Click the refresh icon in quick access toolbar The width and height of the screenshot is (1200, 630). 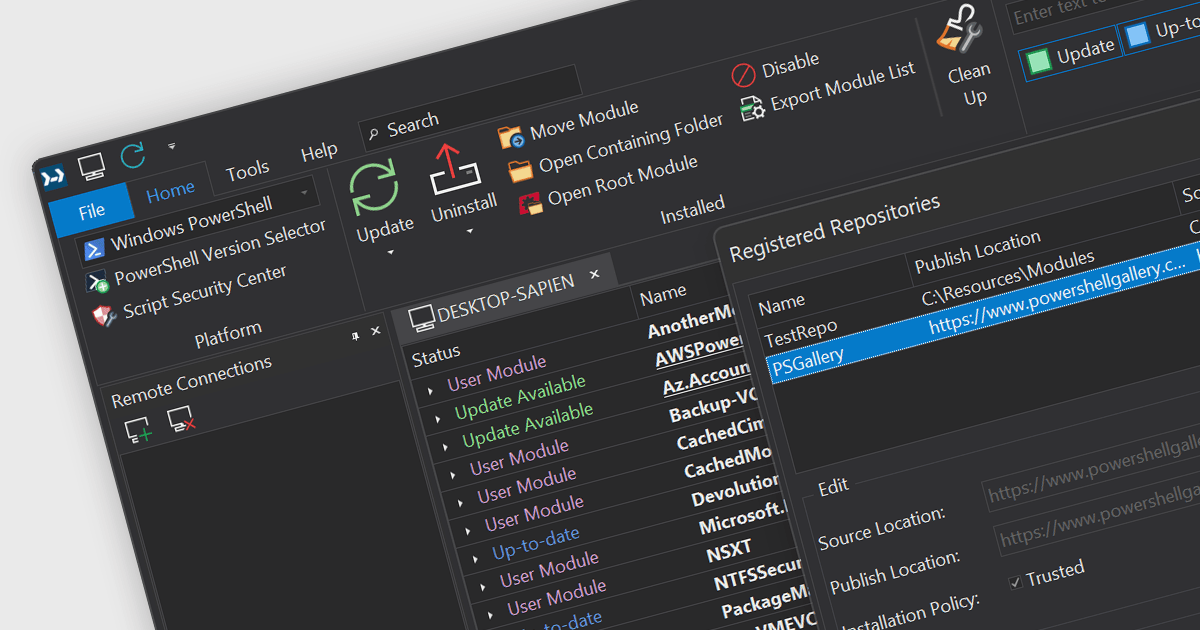(x=132, y=156)
